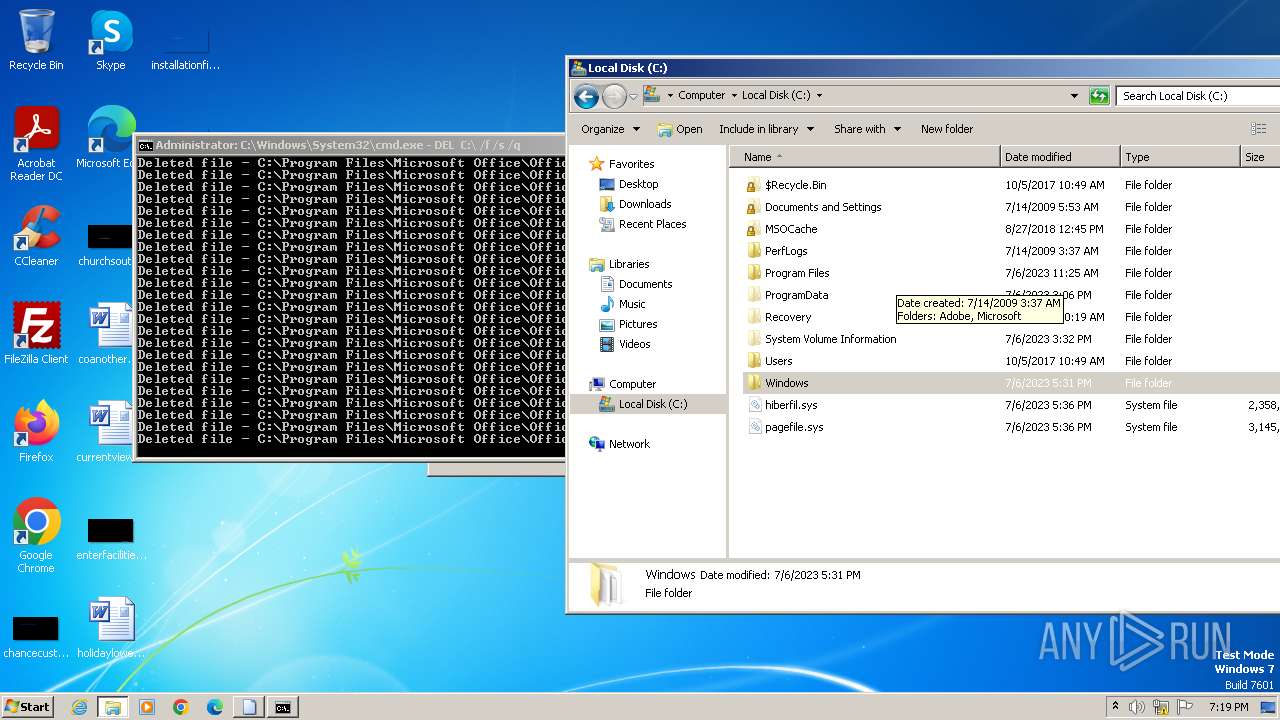Open address bar history dropdown

1074,96
